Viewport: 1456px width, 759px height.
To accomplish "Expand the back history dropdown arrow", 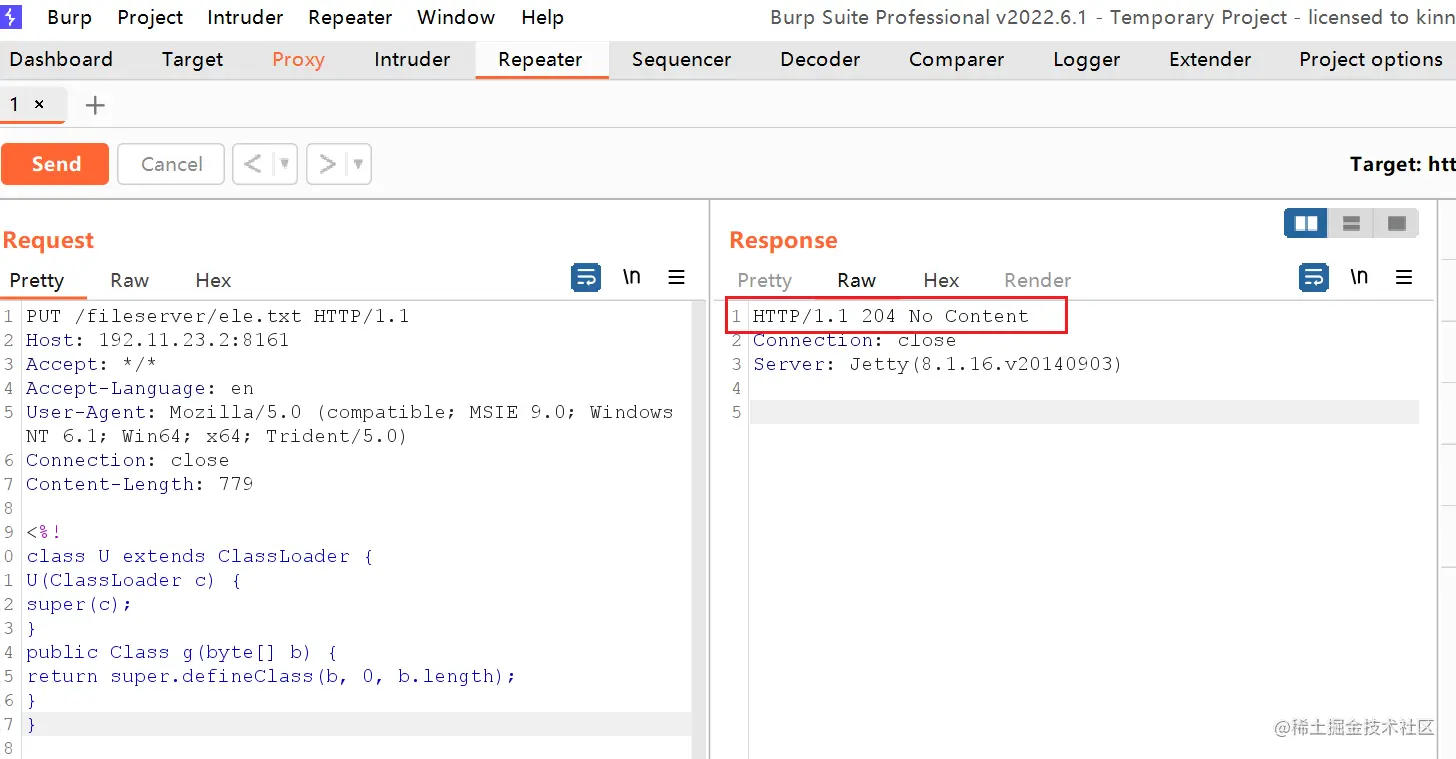I will (x=285, y=164).
